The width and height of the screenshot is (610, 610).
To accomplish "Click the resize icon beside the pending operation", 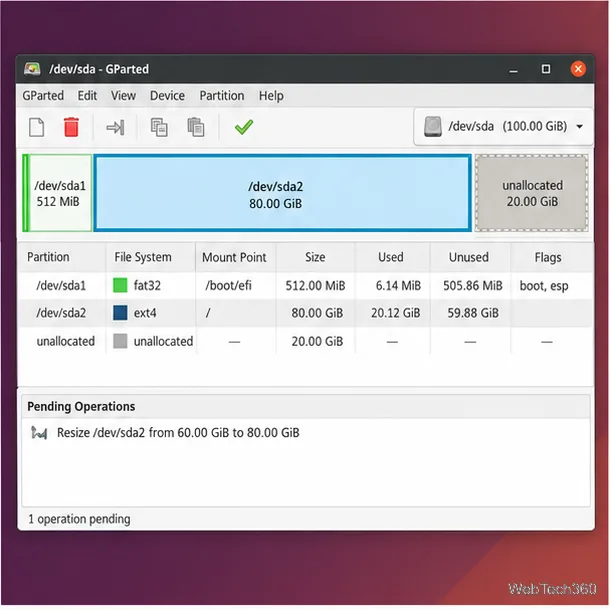I will tap(39, 433).
